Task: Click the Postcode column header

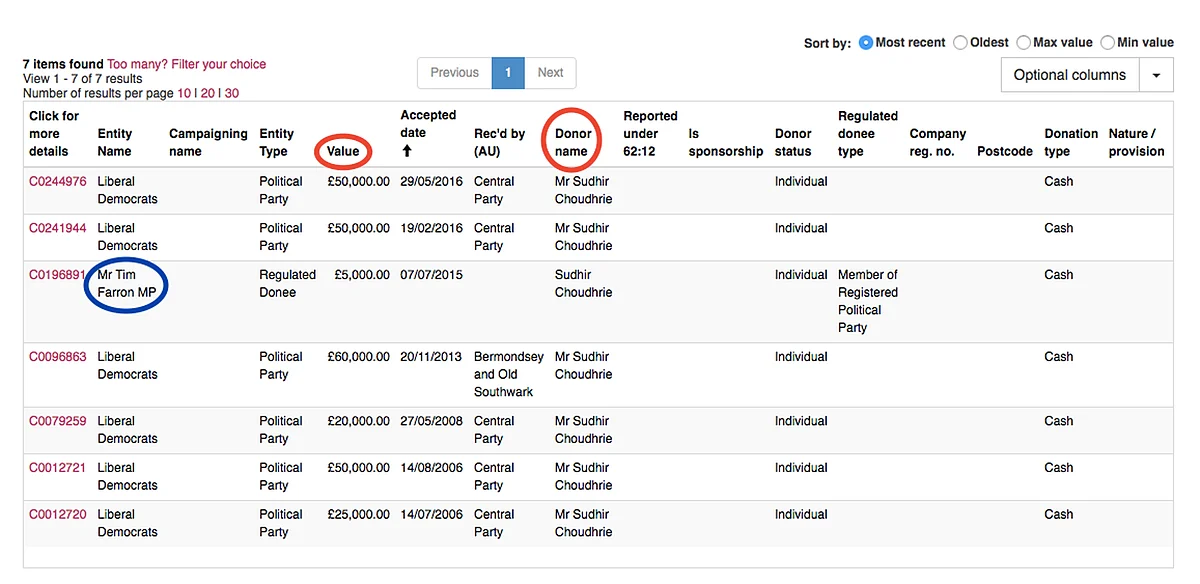Action: tap(1005, 152)
